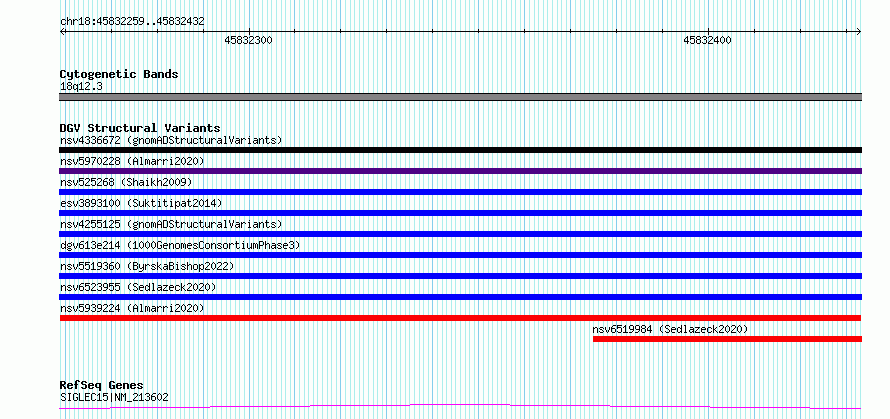Open variant label esv3893100 (Suktitipat2014)
The width and height of the screenshot is (890, 419).
pos(141,203)
